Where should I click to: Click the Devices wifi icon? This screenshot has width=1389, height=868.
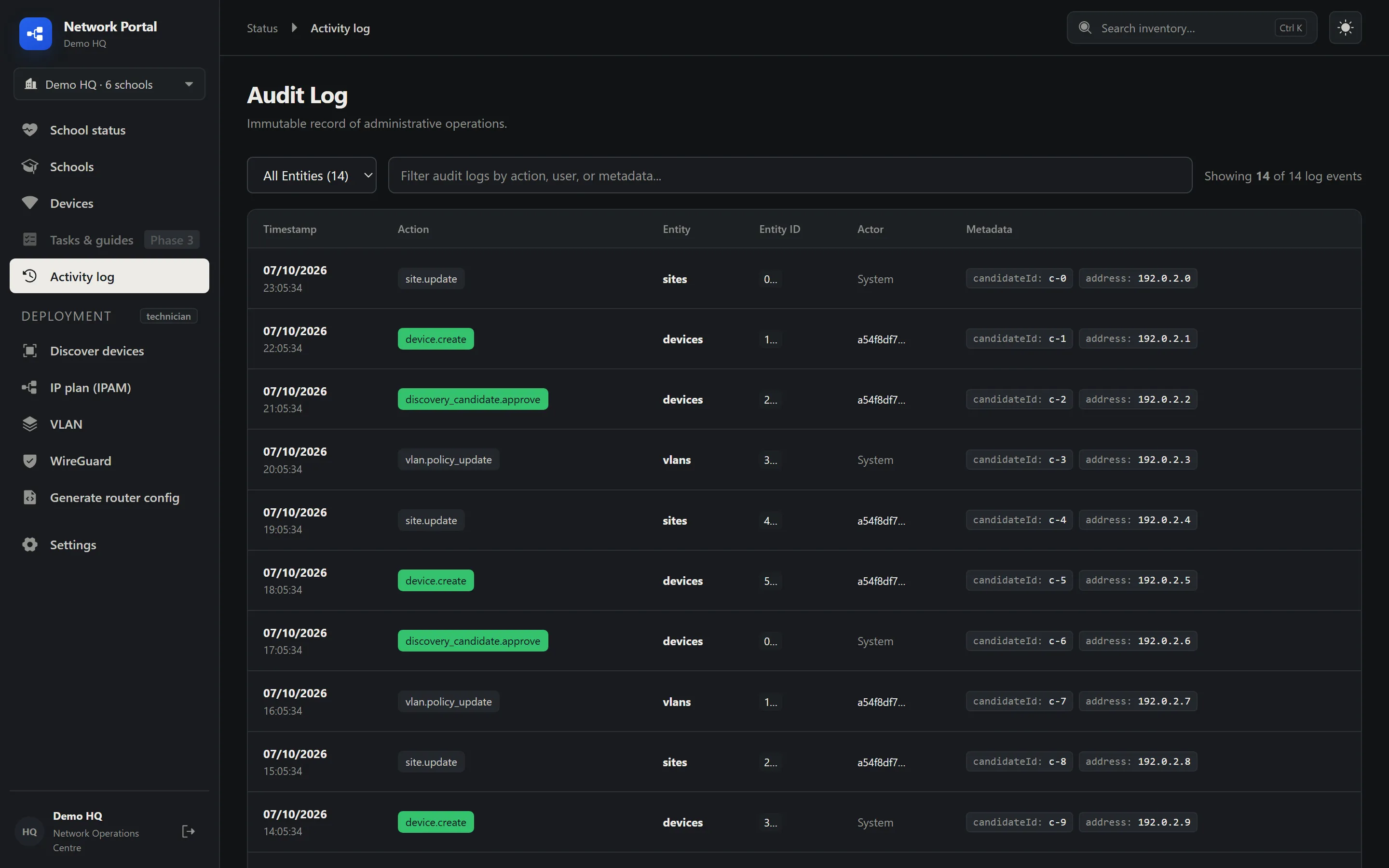[30, 203]
